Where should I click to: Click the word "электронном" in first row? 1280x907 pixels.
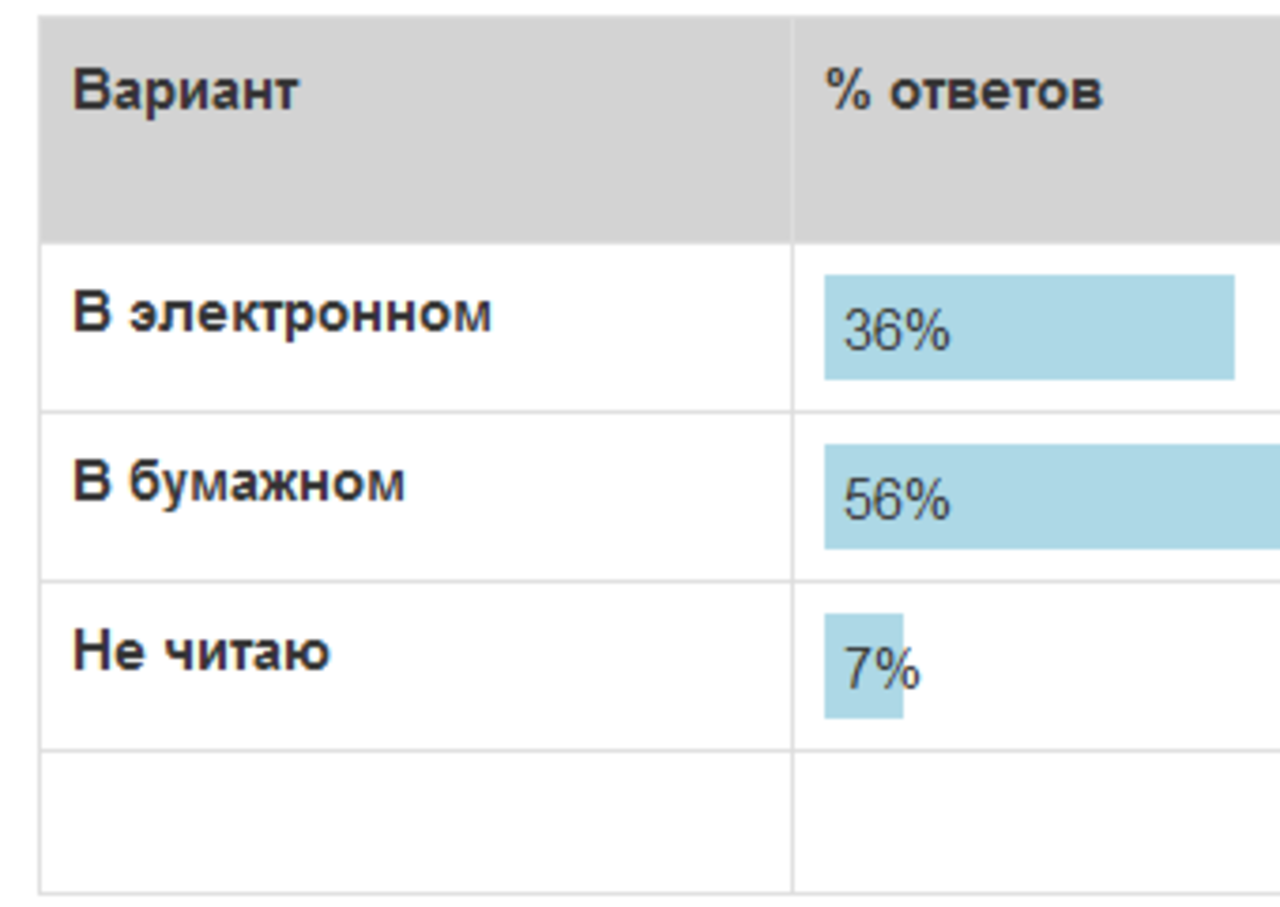pyautogui.click(x=310, y=315)
